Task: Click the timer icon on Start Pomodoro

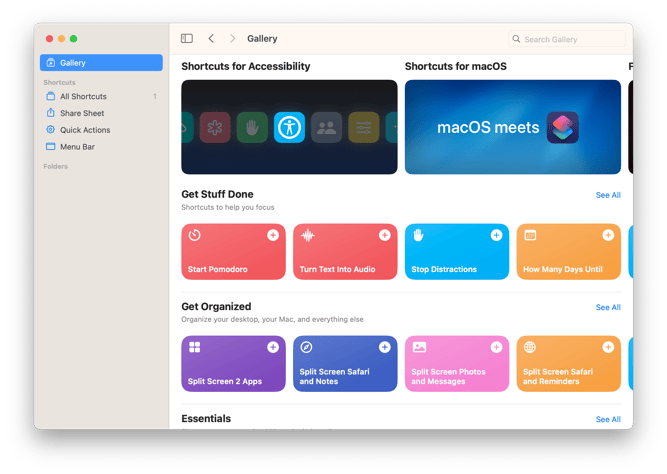Action: (194, 235)
